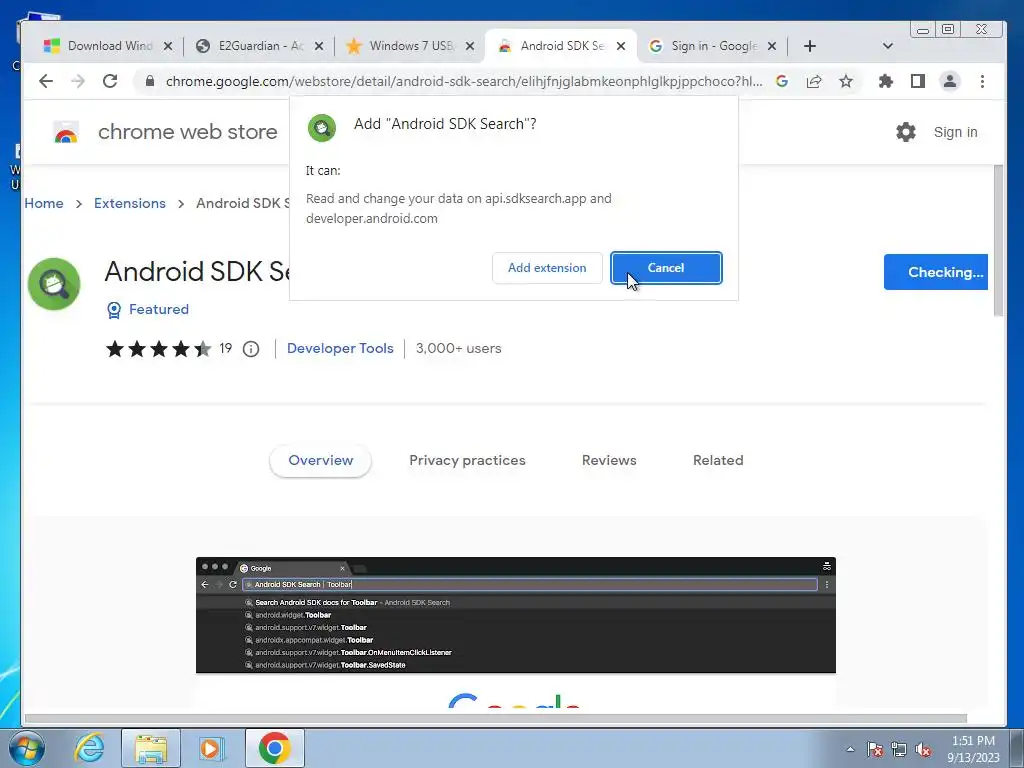Open a new tab with plus button
Viewport: 1024px width, 768px height.
click(x=810, y=46)
